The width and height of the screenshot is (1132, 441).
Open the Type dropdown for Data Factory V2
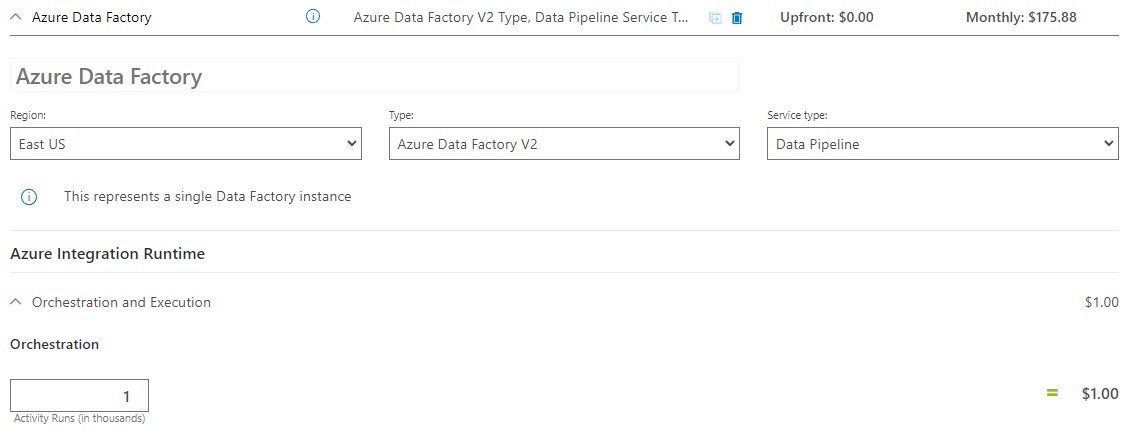564,144
